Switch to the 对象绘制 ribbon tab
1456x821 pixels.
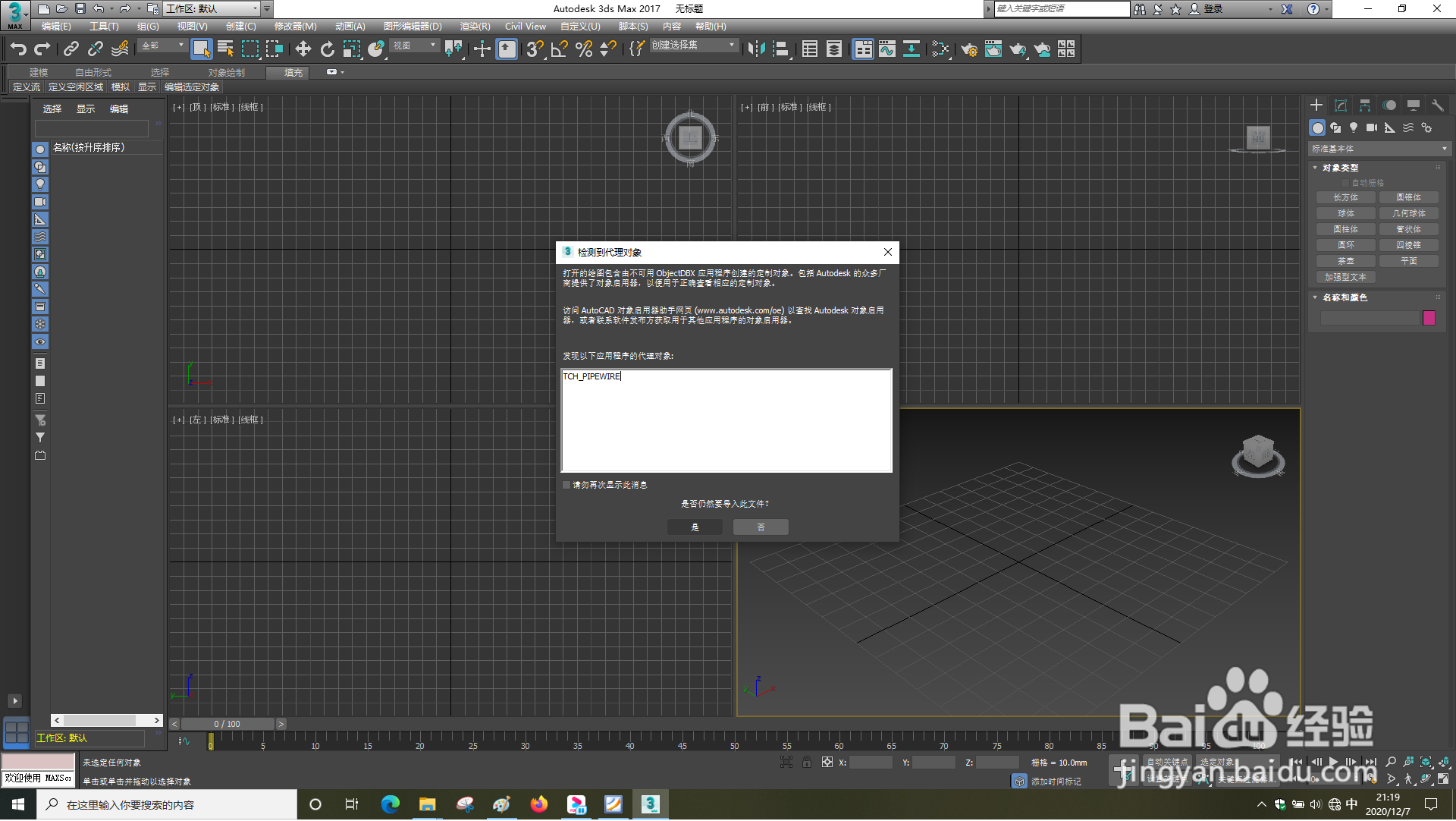[227, 73]
